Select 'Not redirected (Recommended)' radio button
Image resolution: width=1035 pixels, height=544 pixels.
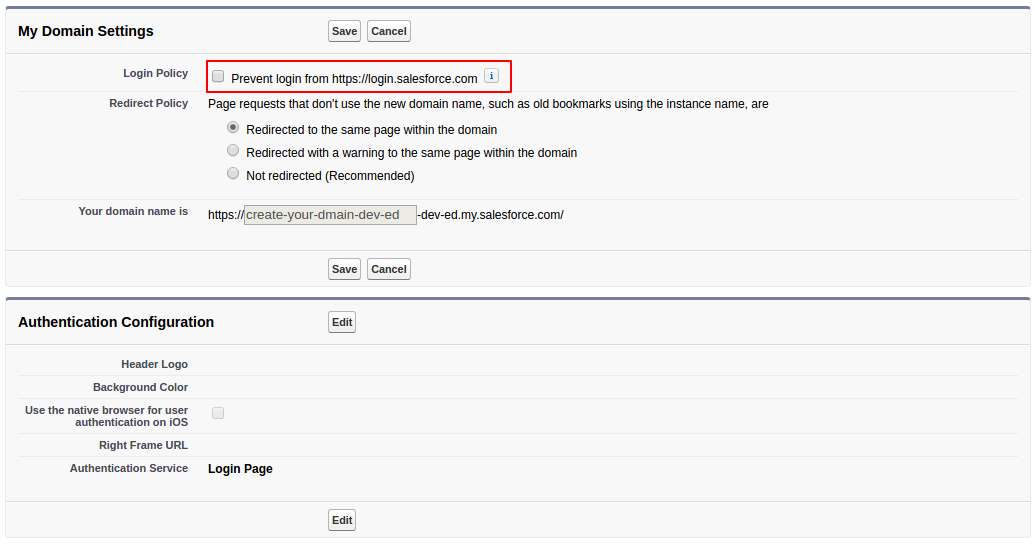tap(233, 174)
